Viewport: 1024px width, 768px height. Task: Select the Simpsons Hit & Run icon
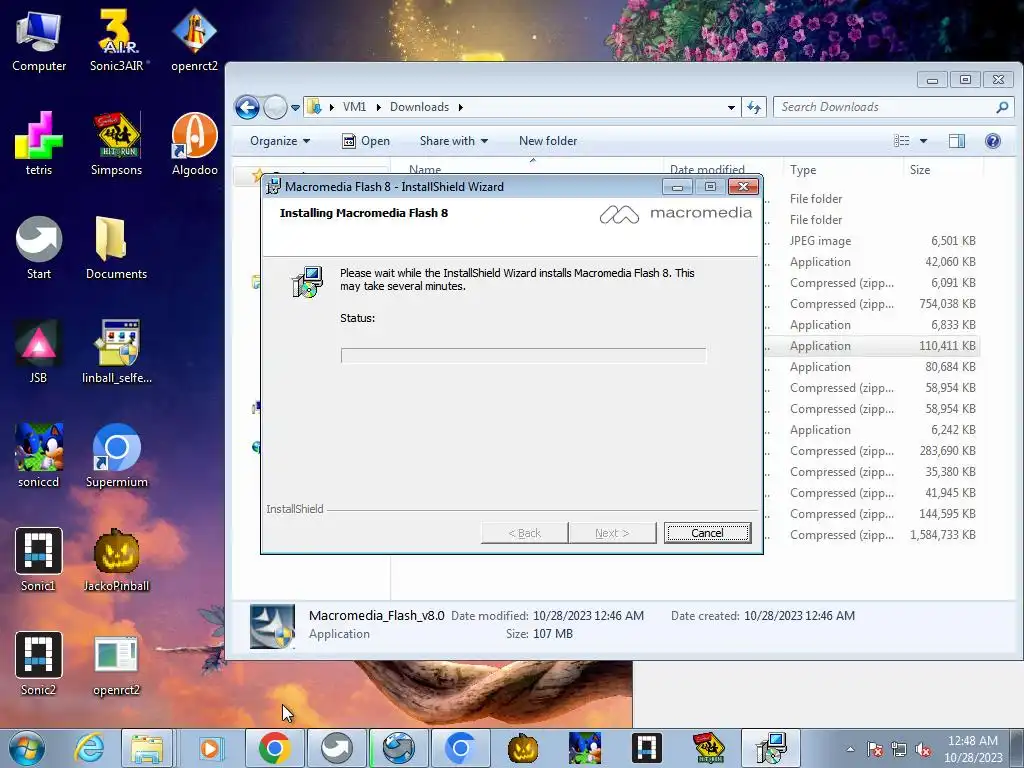[x=116, y=144]
